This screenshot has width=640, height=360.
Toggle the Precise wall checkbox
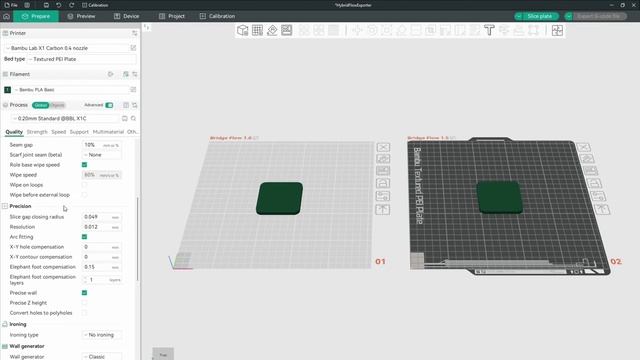coord(84,293)
